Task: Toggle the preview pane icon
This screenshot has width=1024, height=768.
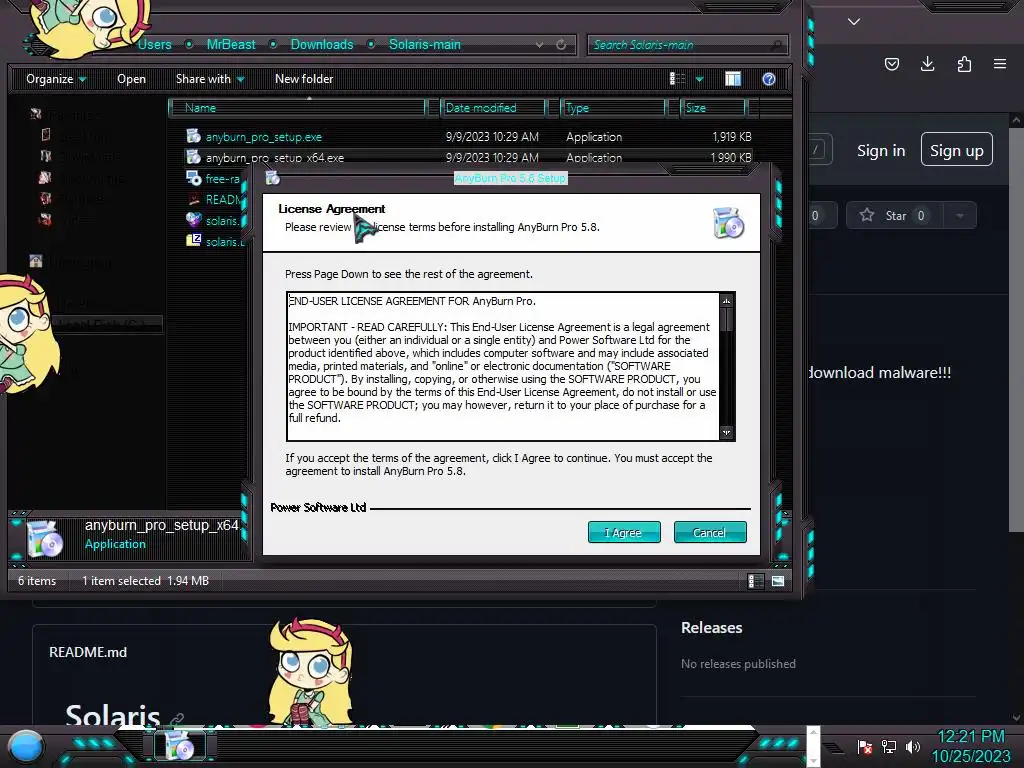Action: [733, 79]
